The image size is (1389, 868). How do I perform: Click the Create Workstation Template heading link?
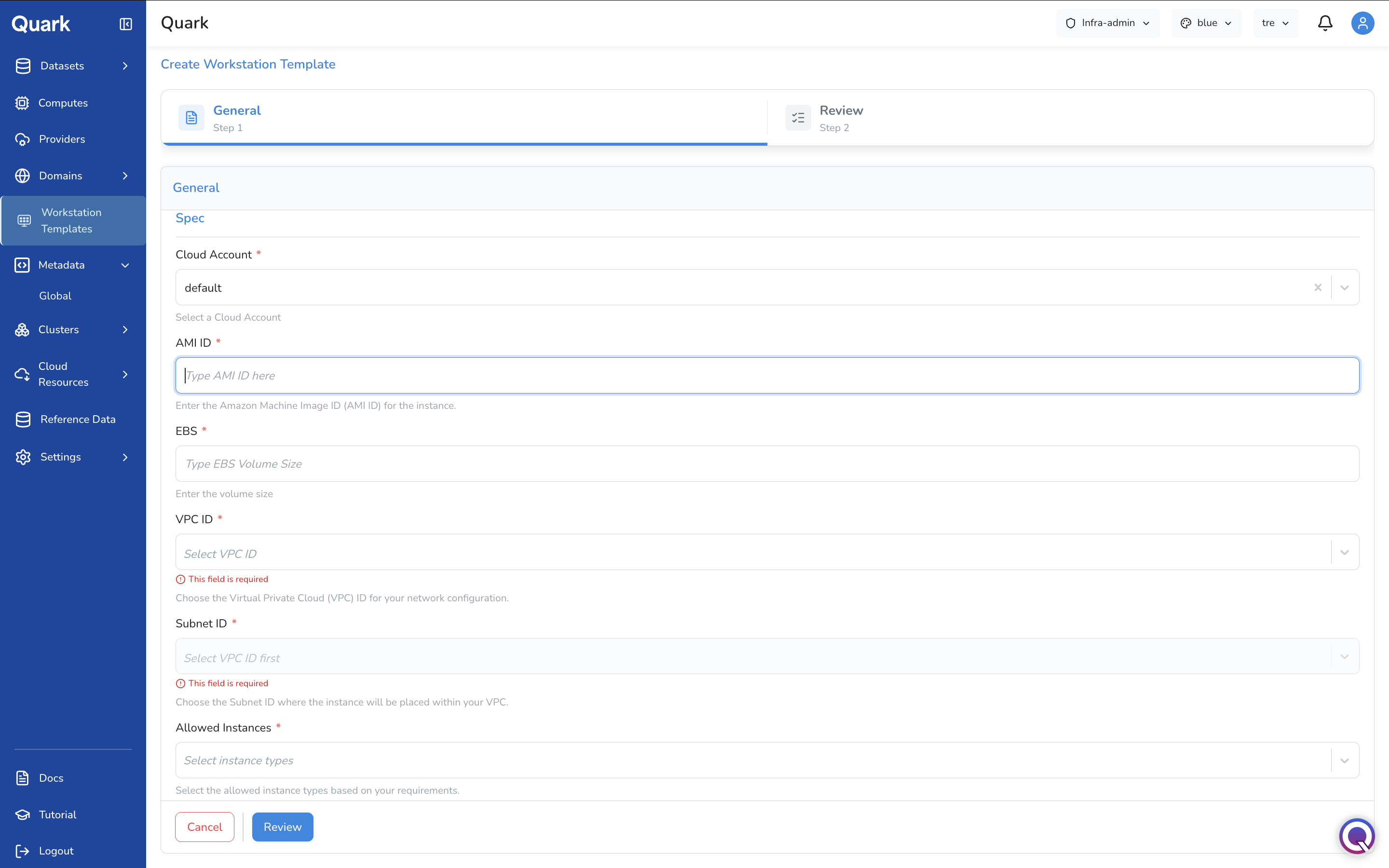[x=248, y=64]
